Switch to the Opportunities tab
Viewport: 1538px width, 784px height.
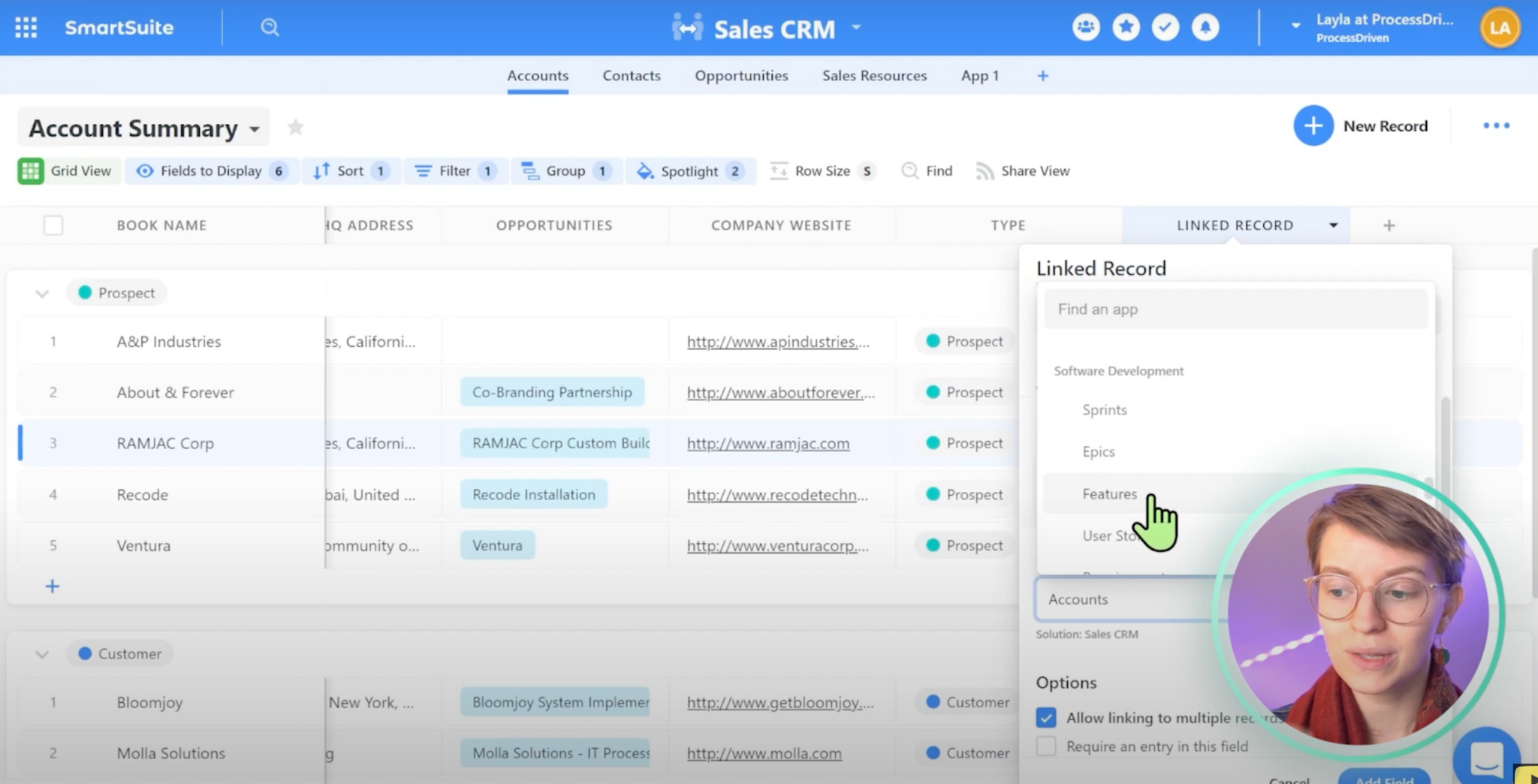(741, 76)
